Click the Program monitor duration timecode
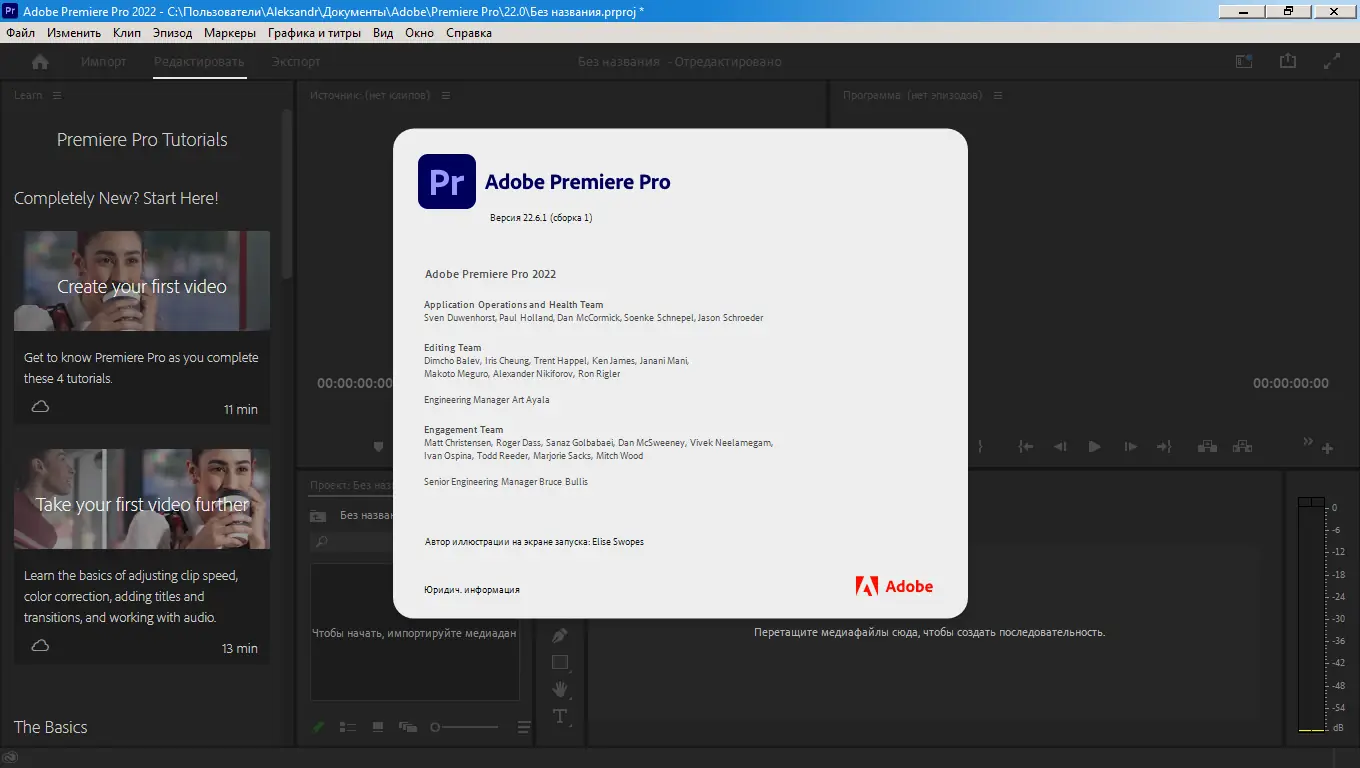The height and width of the screenshot is (768, 1360). 1291,383
